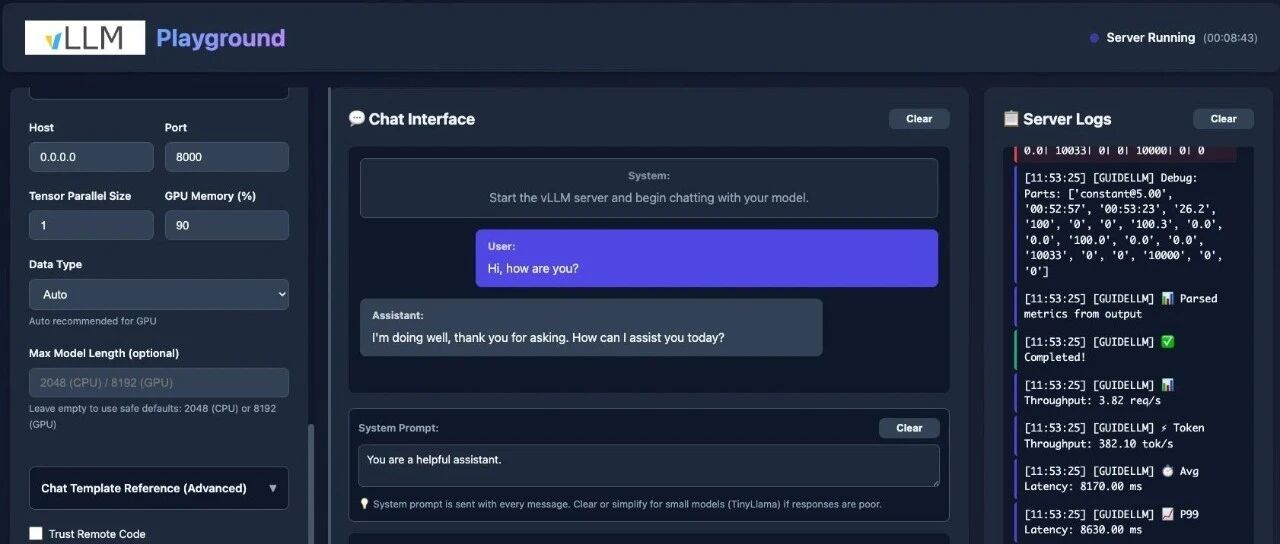Click the Max Model Length input
Screen dimensions: 1280x544
point(159,382)
